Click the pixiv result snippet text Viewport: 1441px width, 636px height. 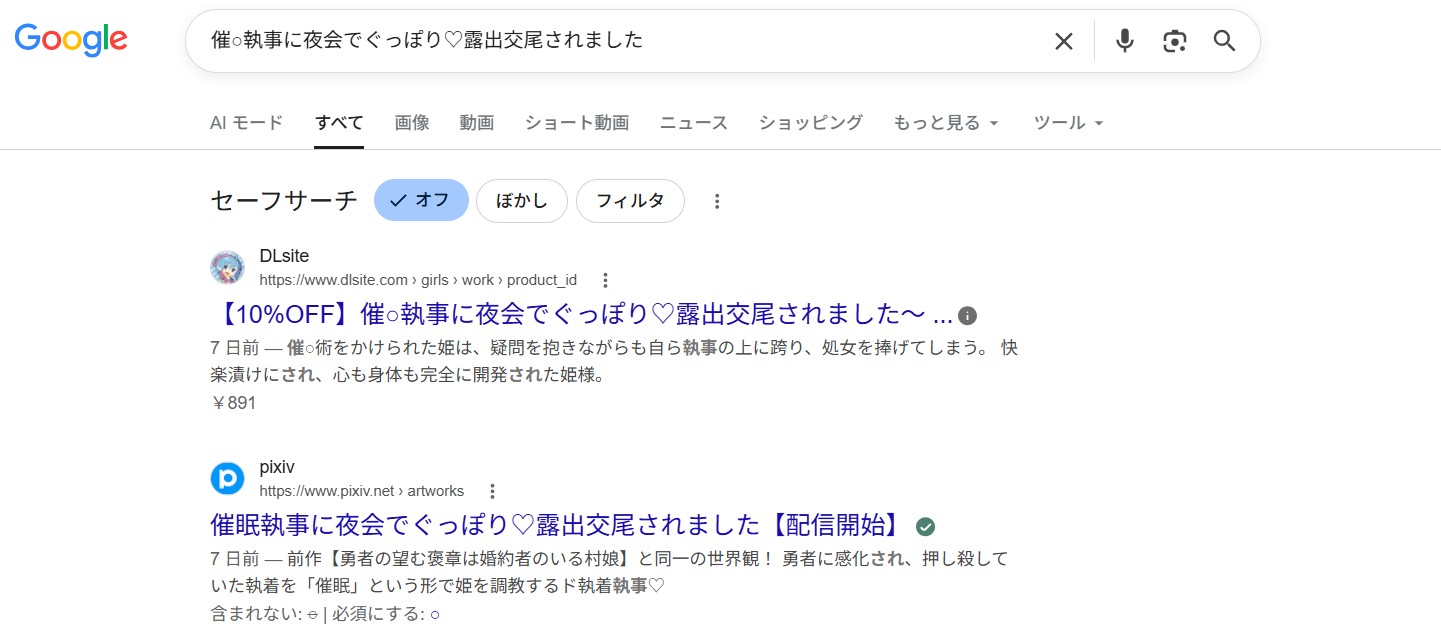pyautogui.click(x=610, y=572)
